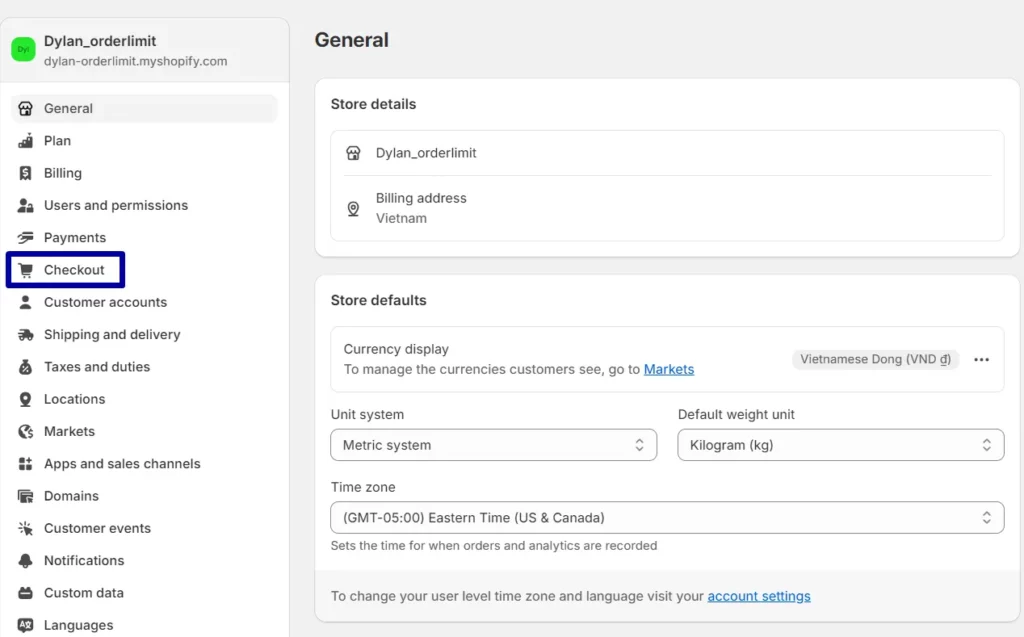
Task: Click the store icon beside Dylan_orderlimit in Store details
Action: [353, 153]
